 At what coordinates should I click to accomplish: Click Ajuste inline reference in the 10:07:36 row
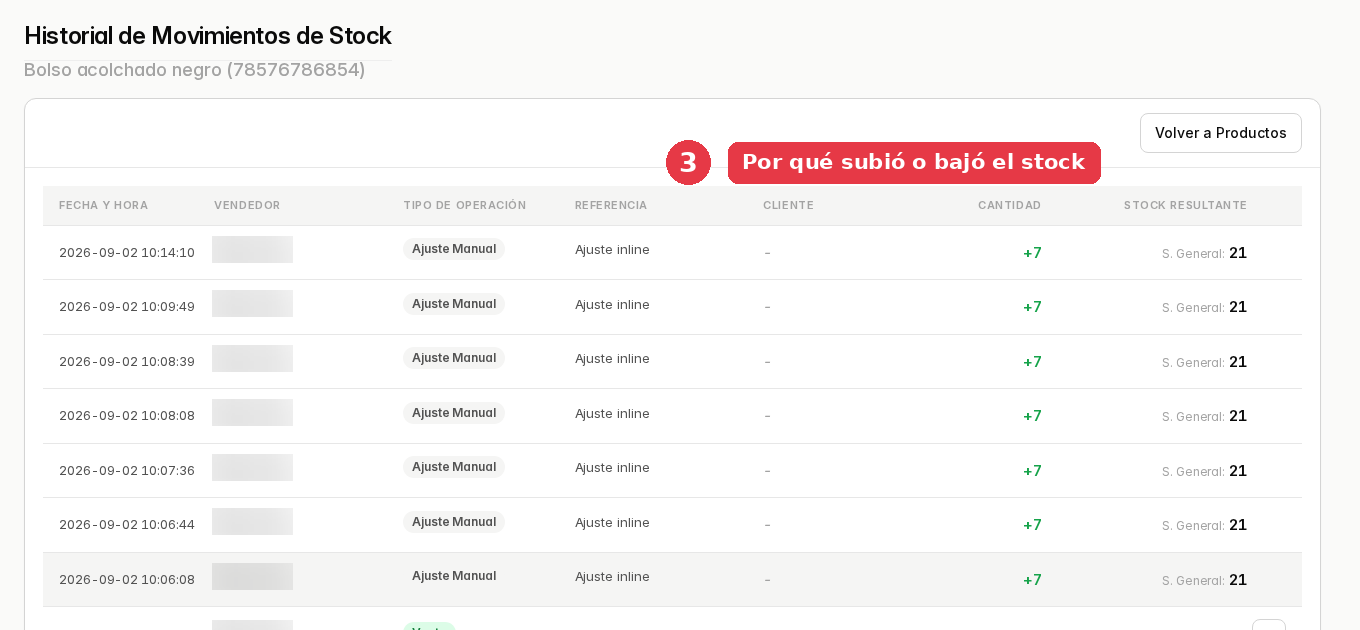[x=612, y=468]
